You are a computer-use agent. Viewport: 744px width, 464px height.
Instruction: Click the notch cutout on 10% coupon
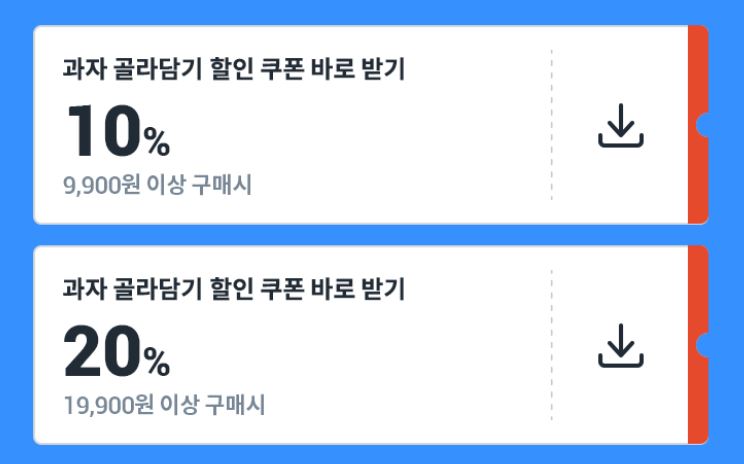(703, 125)
